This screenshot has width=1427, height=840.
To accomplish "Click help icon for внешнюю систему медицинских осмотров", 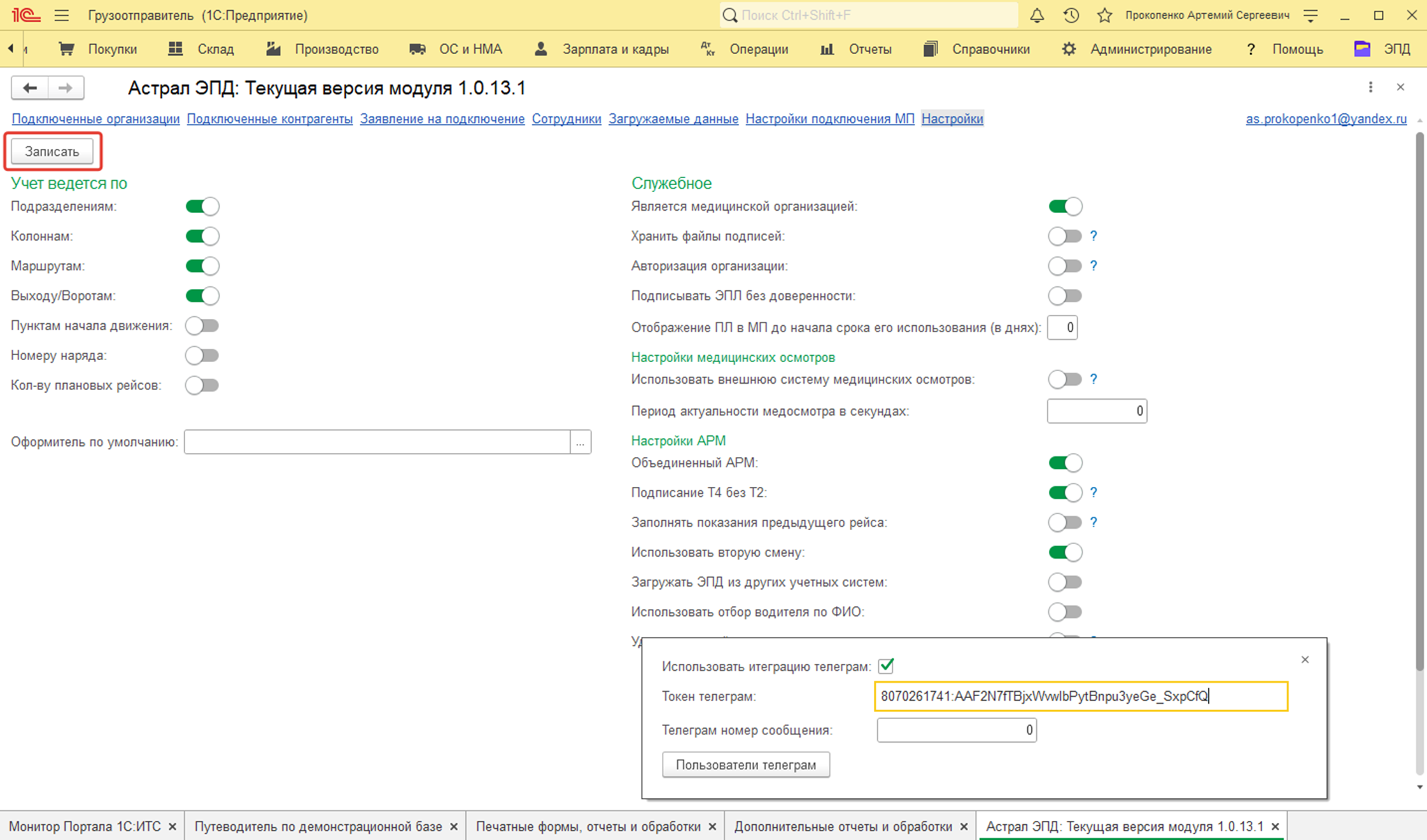I will [1093, 379].
